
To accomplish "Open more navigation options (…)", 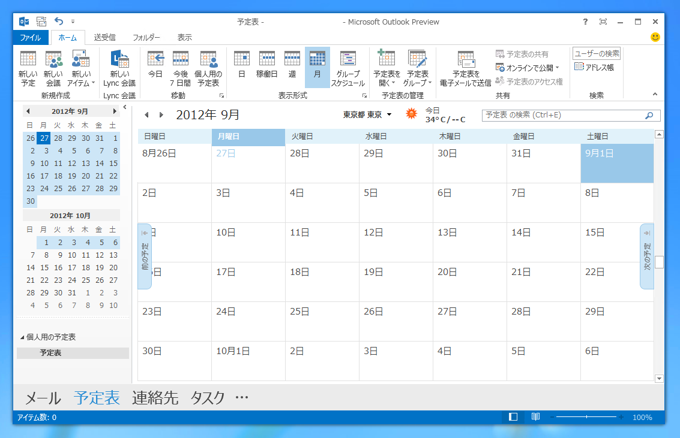I will click(242, 397).
